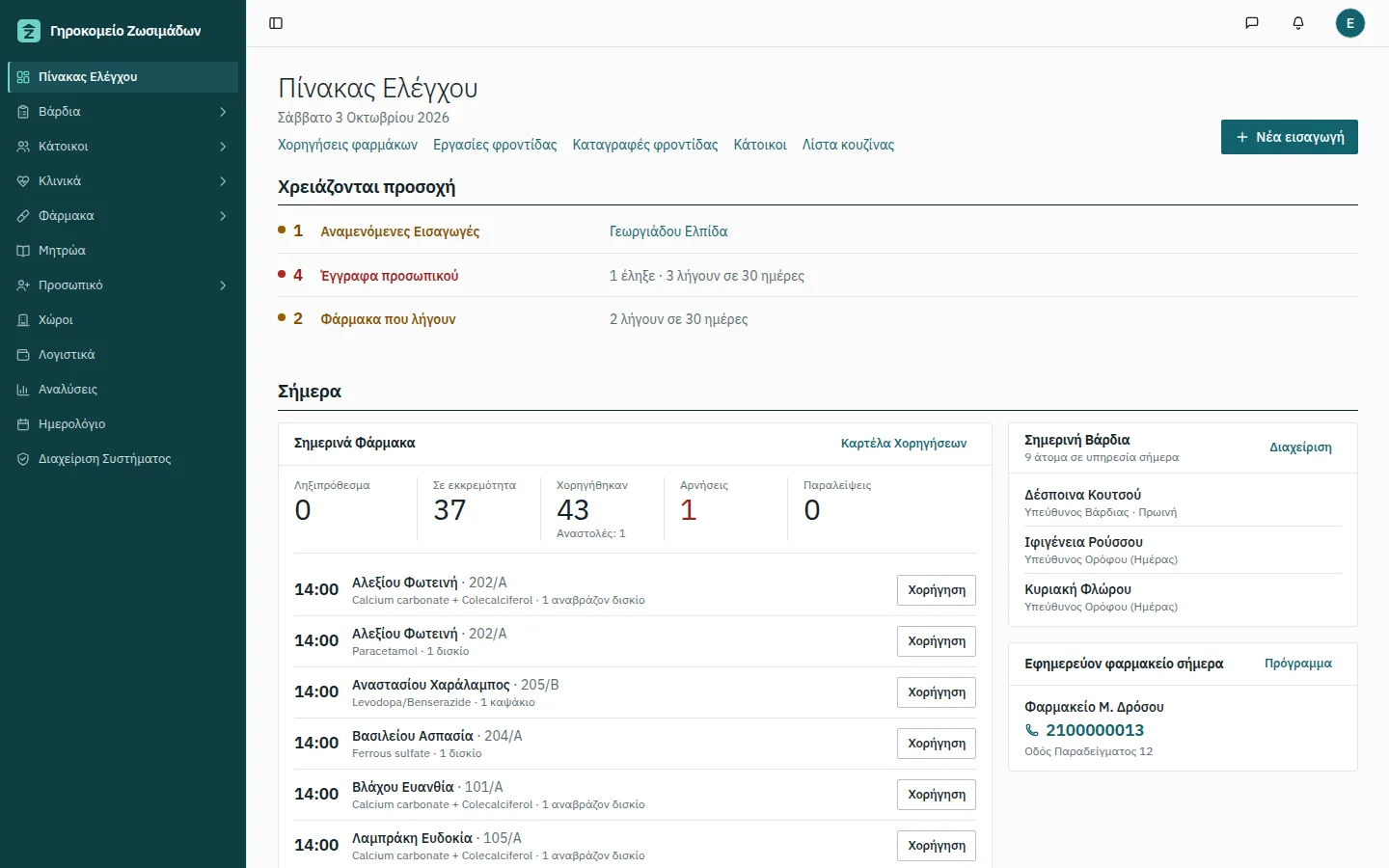Screen dimensions: 1389x868
Task: Expand the Κάτοικοι sidebar submenu arrow
Action: [223, 147]
